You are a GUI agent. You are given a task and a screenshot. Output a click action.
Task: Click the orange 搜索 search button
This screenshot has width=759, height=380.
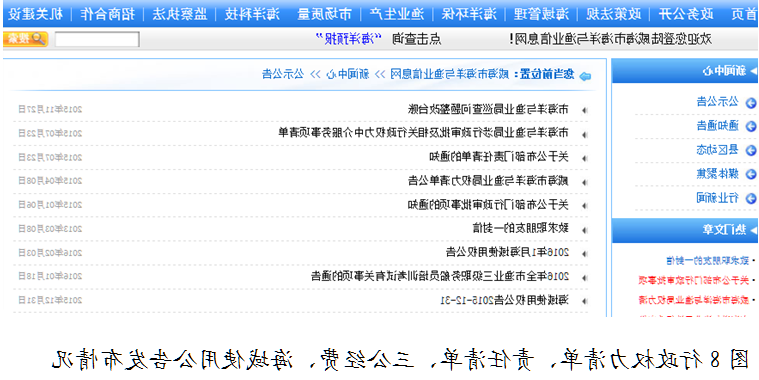click(26, 39)
